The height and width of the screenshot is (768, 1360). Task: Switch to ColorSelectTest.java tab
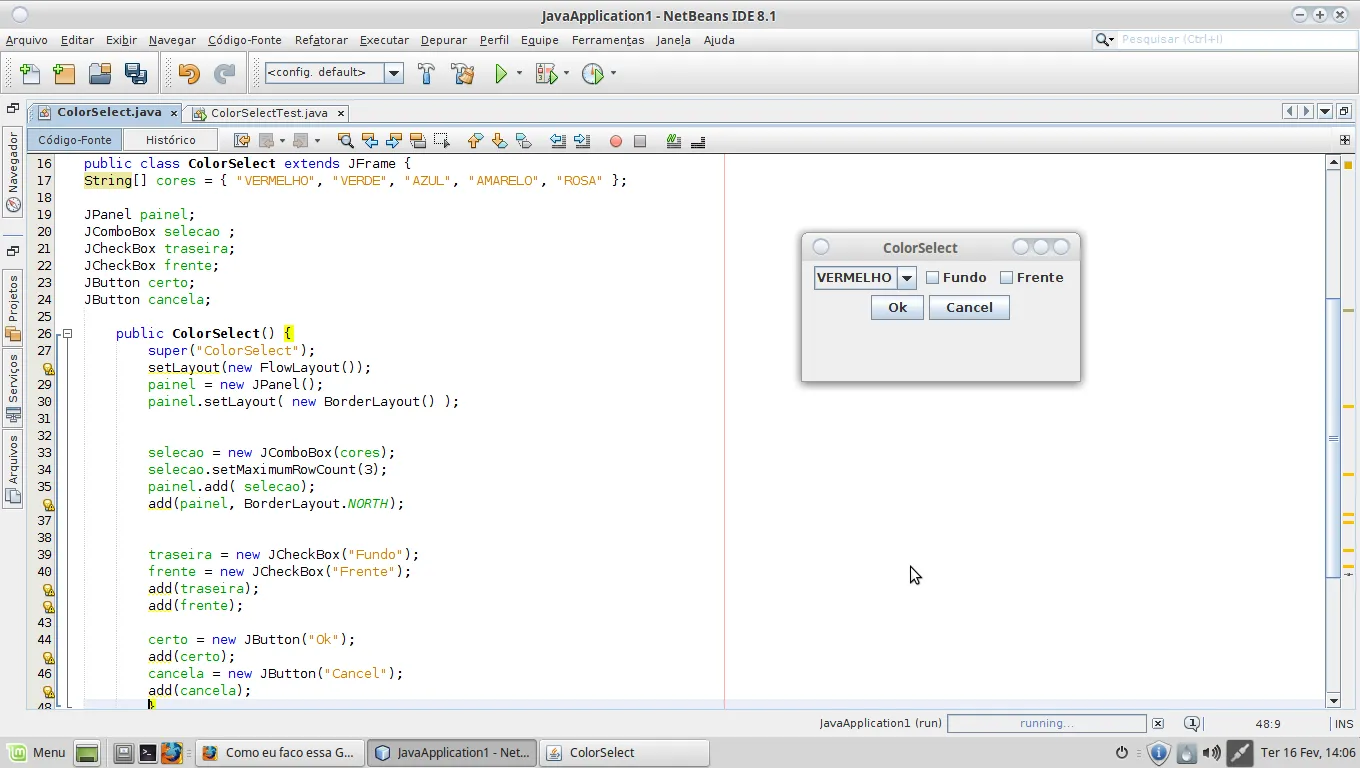(268, 113)
